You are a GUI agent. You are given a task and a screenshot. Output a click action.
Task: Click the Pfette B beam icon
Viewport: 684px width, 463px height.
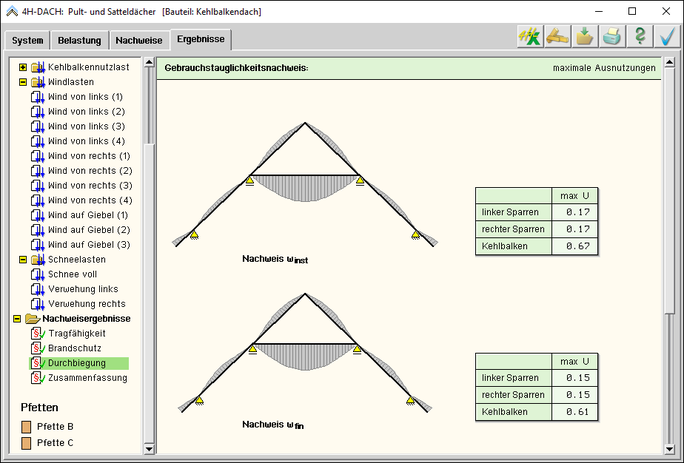(27, 427)
